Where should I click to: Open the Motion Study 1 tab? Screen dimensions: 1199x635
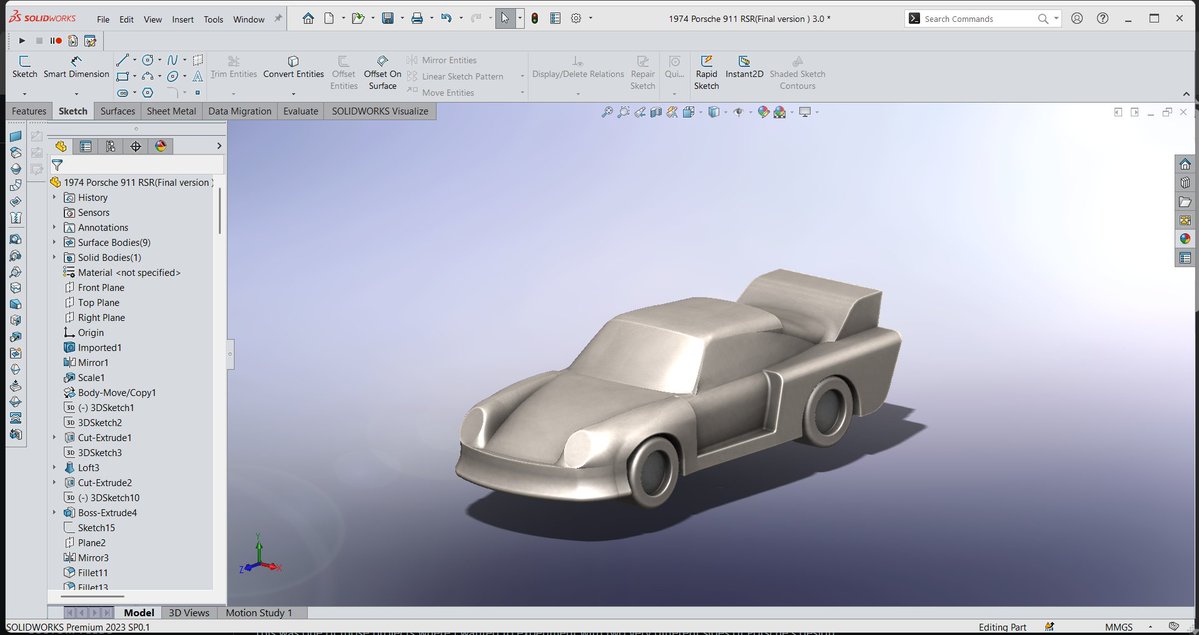coord(258,613)
